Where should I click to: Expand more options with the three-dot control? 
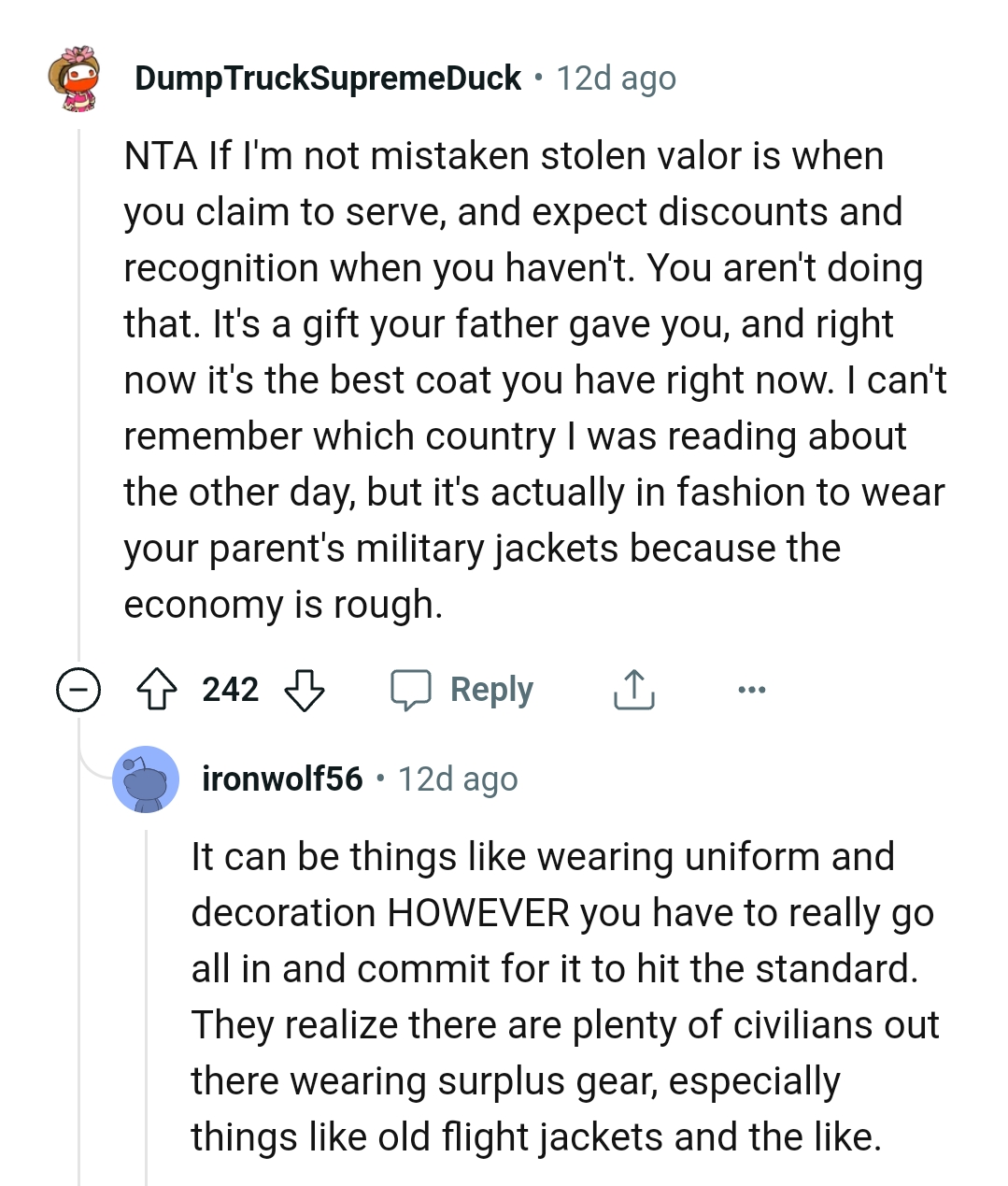pos(752,690)
